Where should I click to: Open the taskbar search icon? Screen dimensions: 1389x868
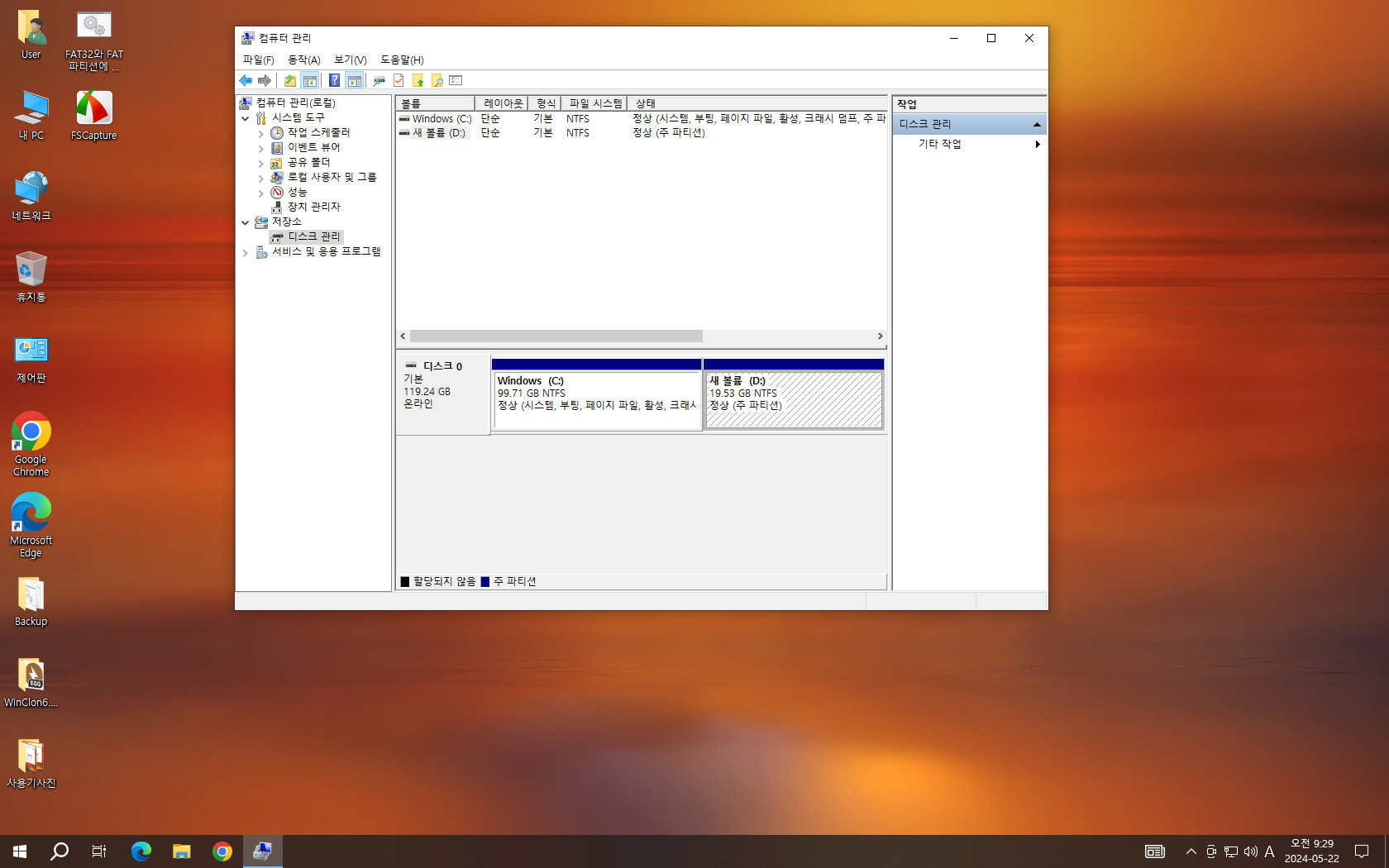tap(60, 851)
